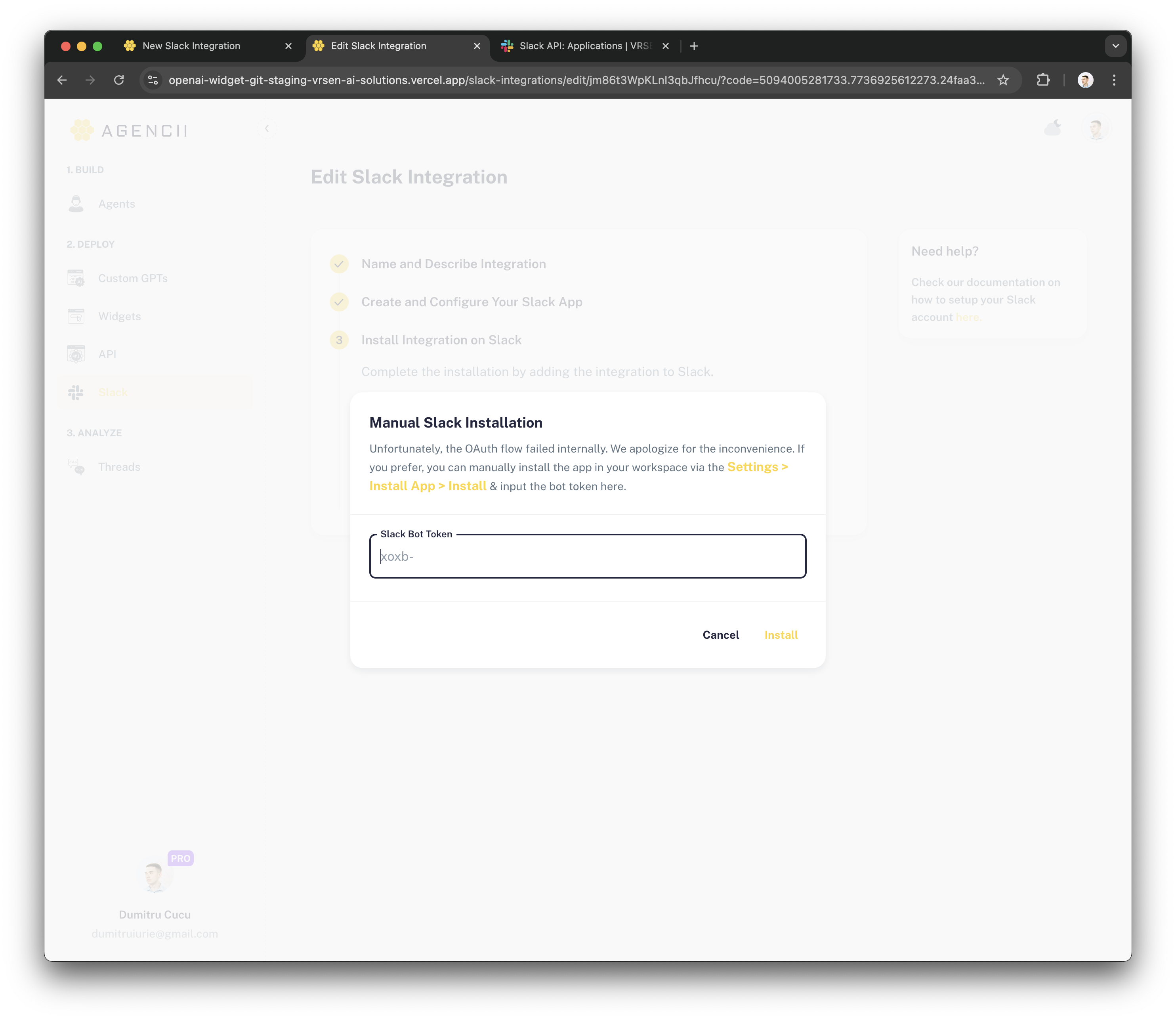View site information icon in address bar
This screenshot has width=1176, height=1020.
[153, 80]
